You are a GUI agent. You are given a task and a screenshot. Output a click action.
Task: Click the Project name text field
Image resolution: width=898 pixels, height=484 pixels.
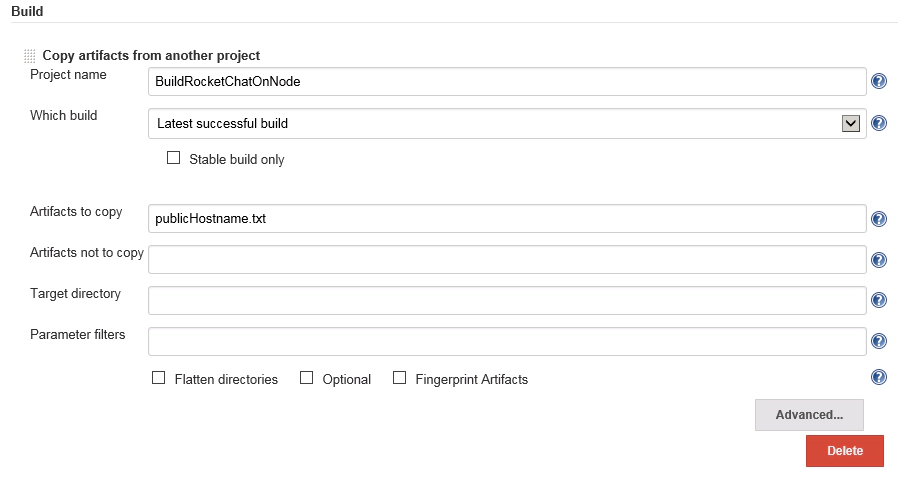(x=506, y=82)
